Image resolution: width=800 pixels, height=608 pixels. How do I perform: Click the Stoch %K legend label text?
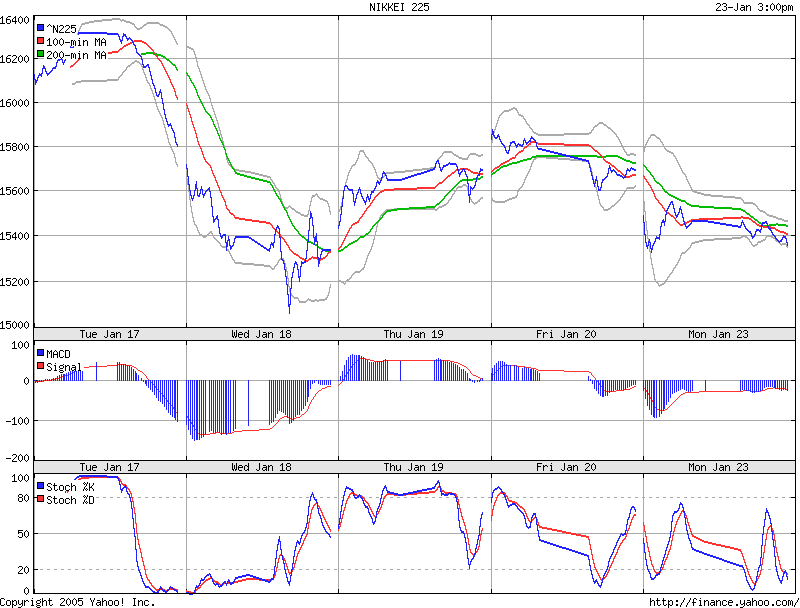click(70, 487)
